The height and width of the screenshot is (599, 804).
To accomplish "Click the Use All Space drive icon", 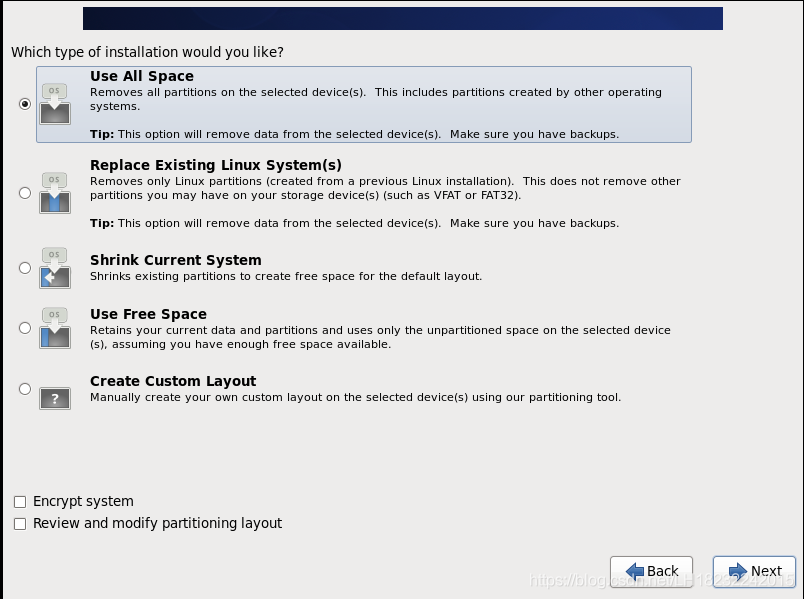I will [x=55, y=104].
